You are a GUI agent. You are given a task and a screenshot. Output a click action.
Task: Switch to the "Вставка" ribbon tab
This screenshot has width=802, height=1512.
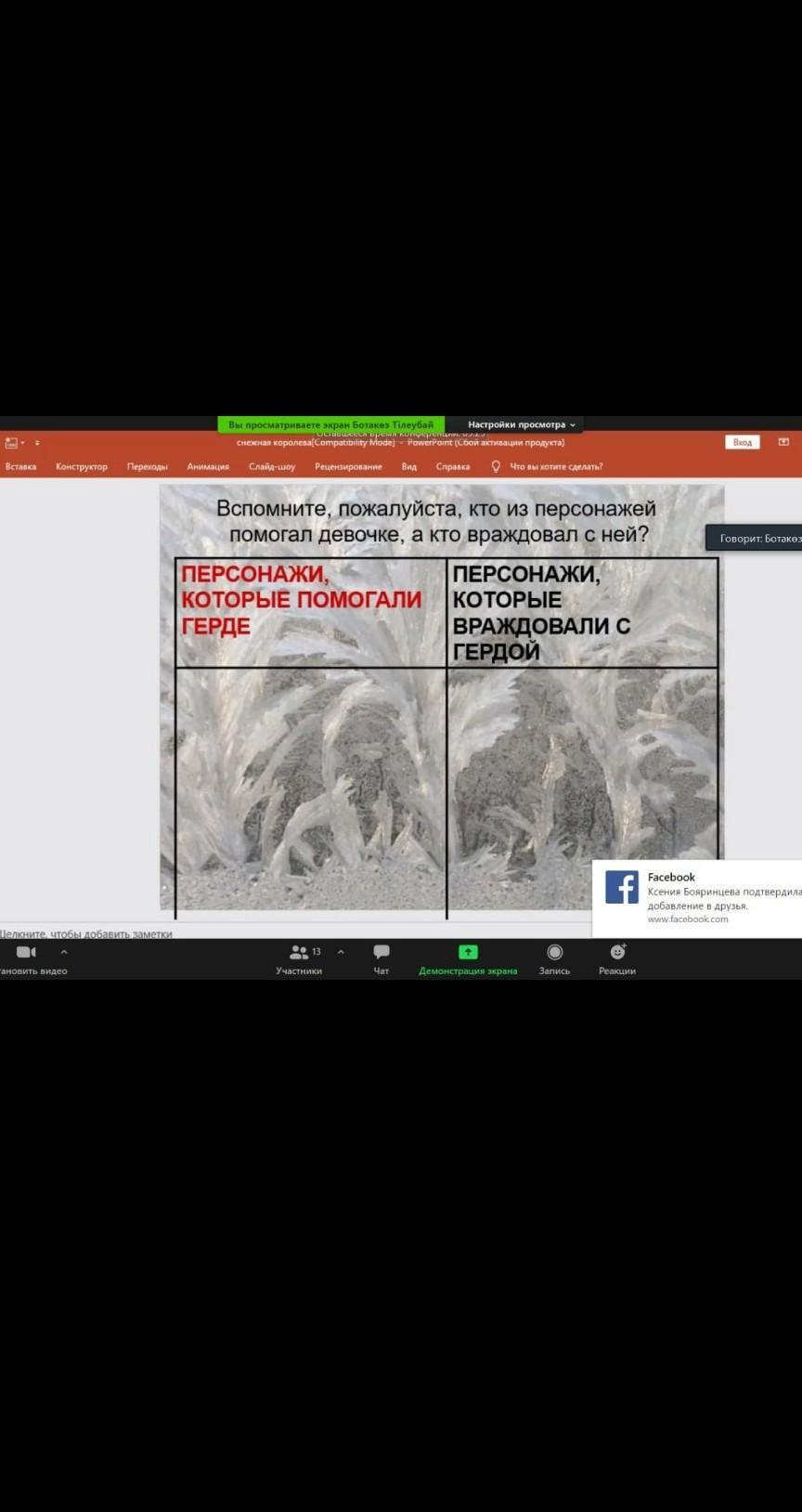click(x=20, y=467)
